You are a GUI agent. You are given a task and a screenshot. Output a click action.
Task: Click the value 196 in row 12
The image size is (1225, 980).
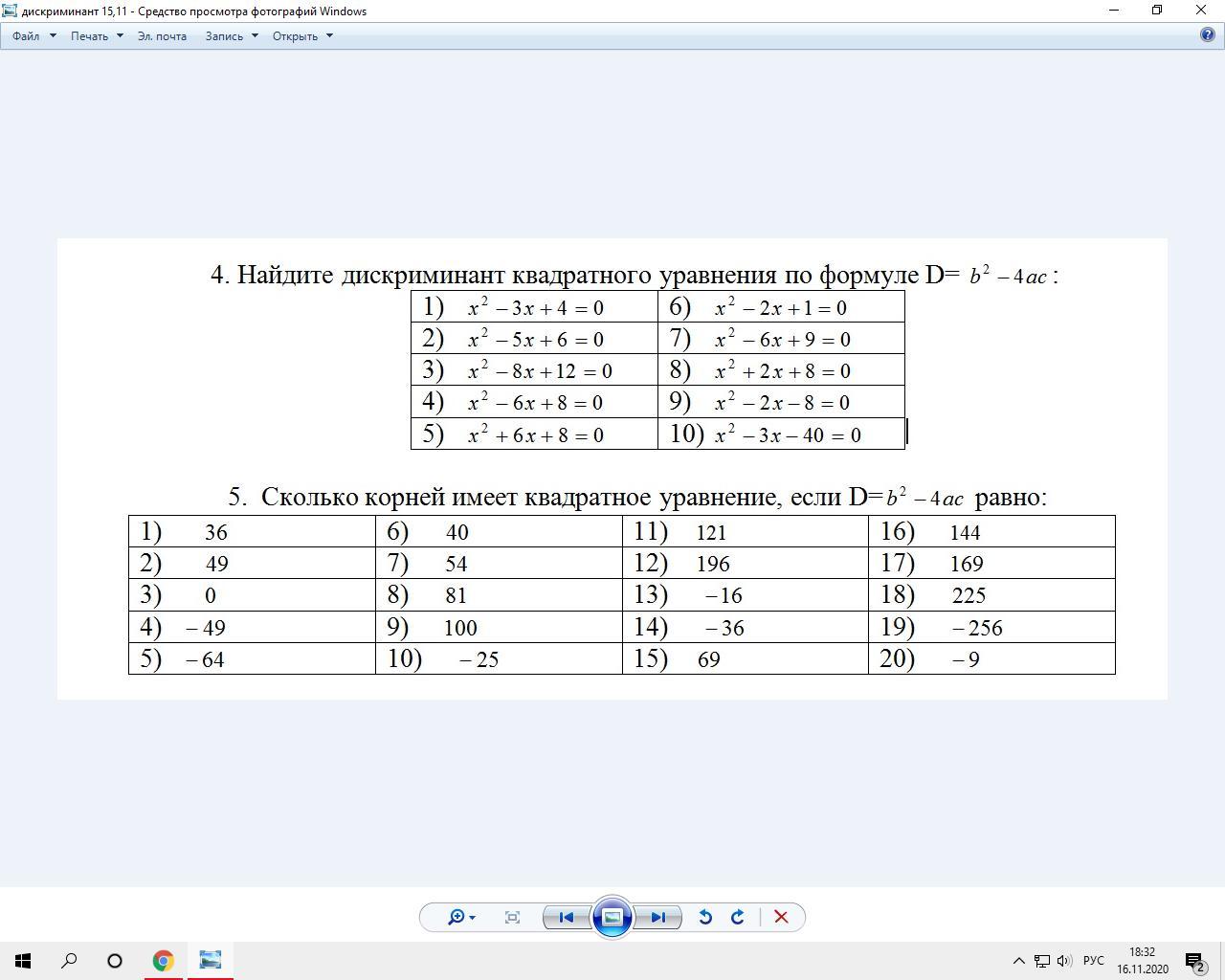[713, 565]
